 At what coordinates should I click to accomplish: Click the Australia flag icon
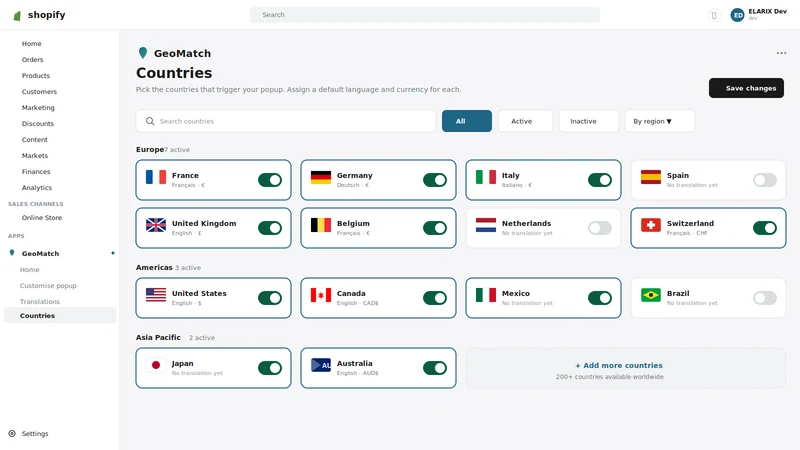pos(320,365)
